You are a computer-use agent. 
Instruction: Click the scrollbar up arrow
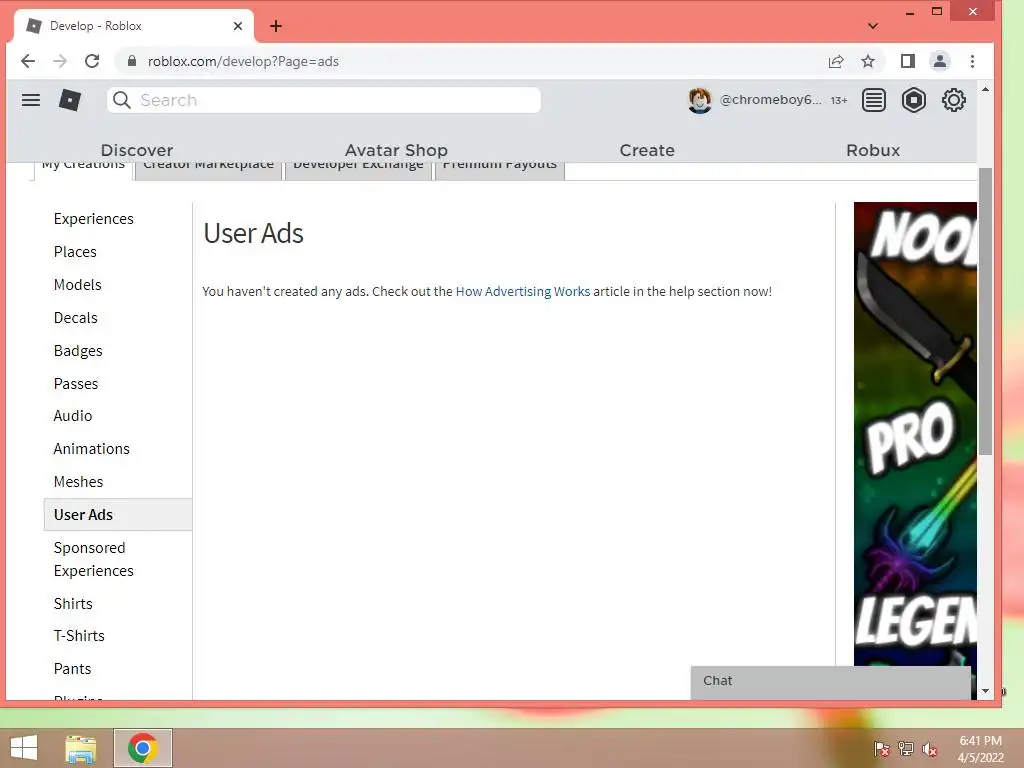point(985,89)
